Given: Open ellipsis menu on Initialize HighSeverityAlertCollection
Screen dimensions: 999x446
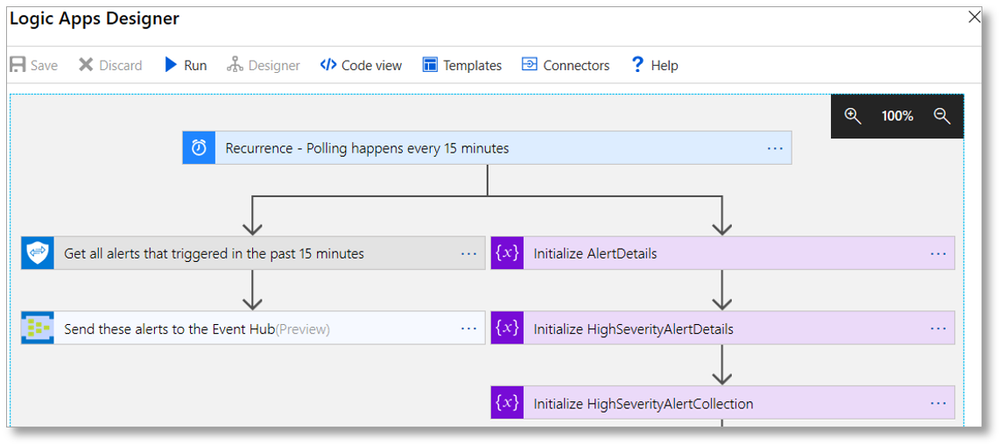Looking at the screenshot, I should coord(938,403).
